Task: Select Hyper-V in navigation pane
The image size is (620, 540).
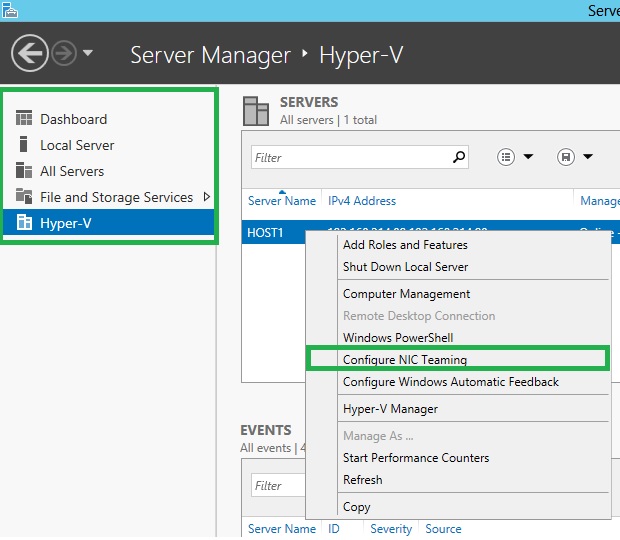Action: click(109, 223)
